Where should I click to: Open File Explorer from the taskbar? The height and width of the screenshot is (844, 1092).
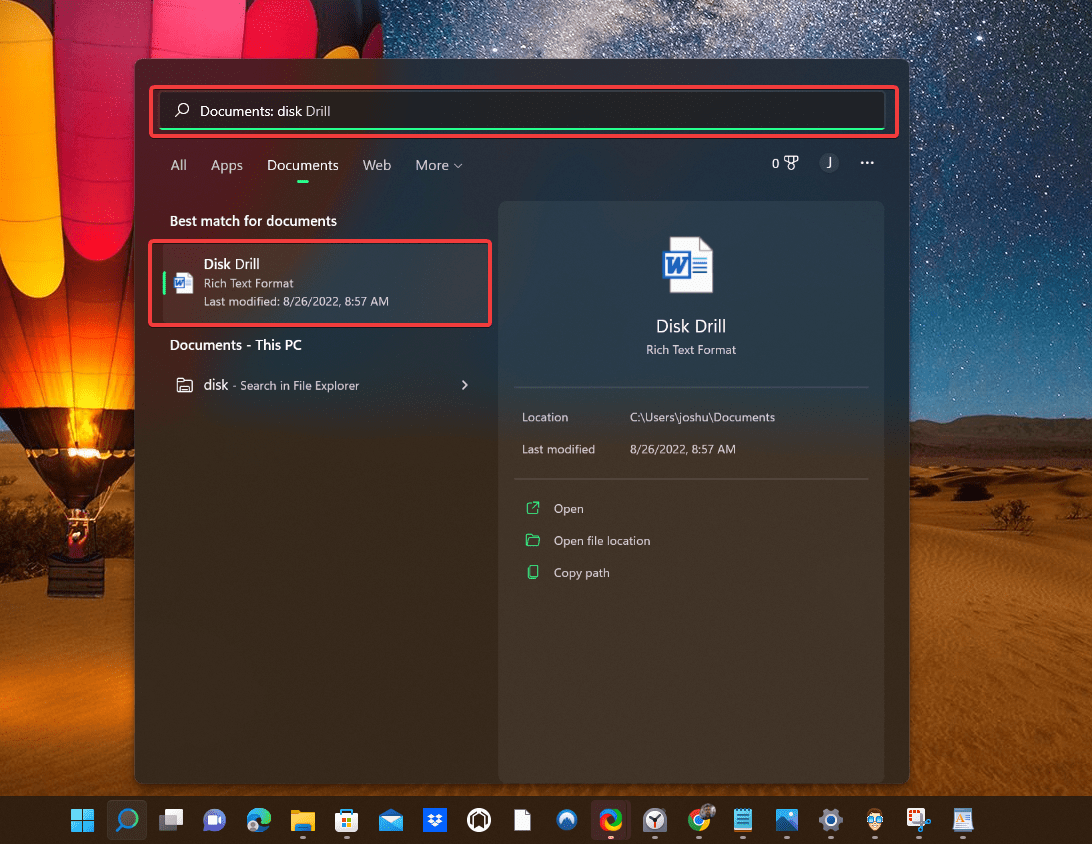[303, 820]
